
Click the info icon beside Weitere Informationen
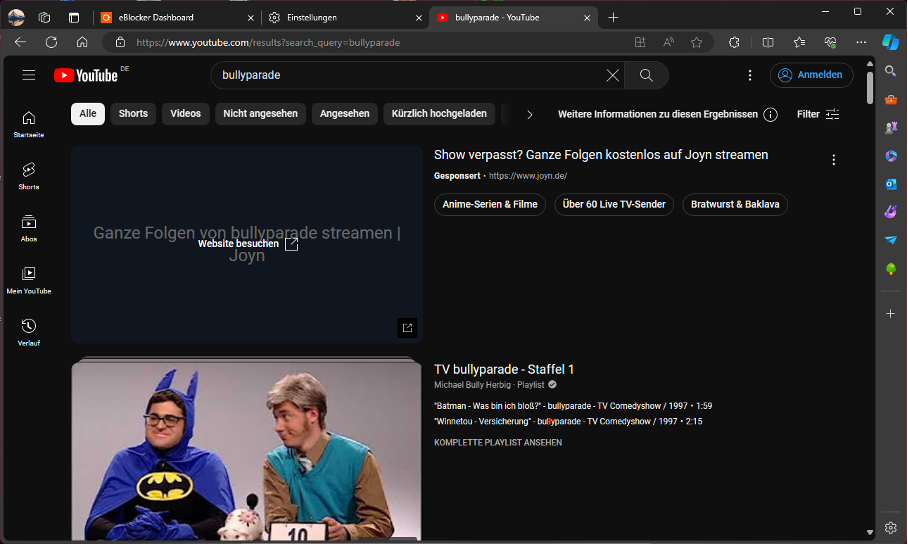(x=770, y=115)
